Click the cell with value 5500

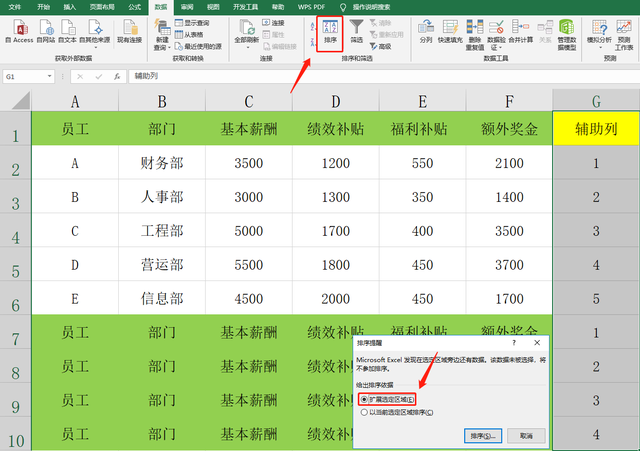[249, 264]
